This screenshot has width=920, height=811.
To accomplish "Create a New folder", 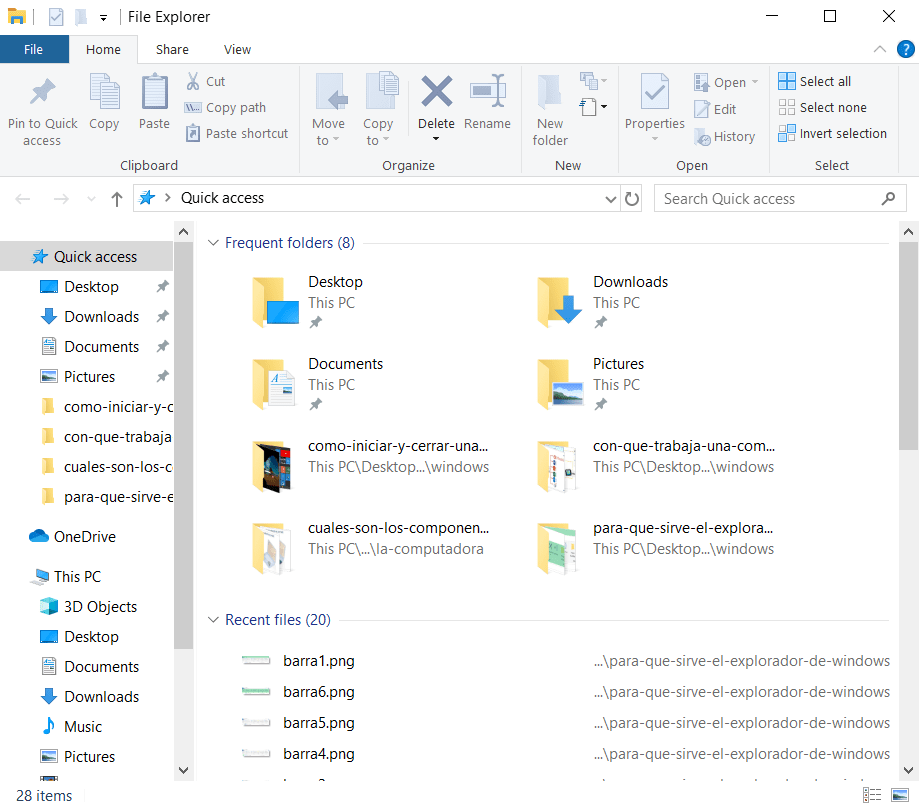I will (550, 109).
